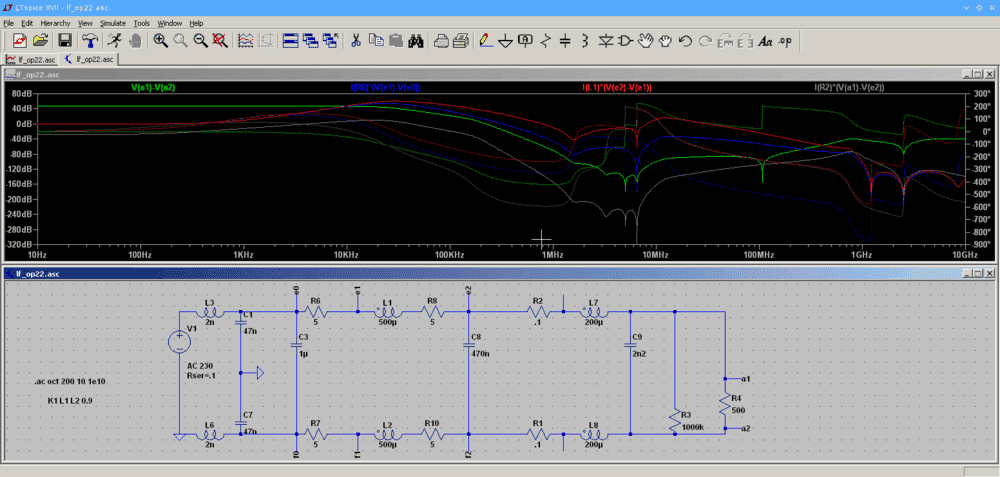Viewport: 1000px width, 477px height.
Task: Click the Draw Wire pencil tool
Action: 485,41
